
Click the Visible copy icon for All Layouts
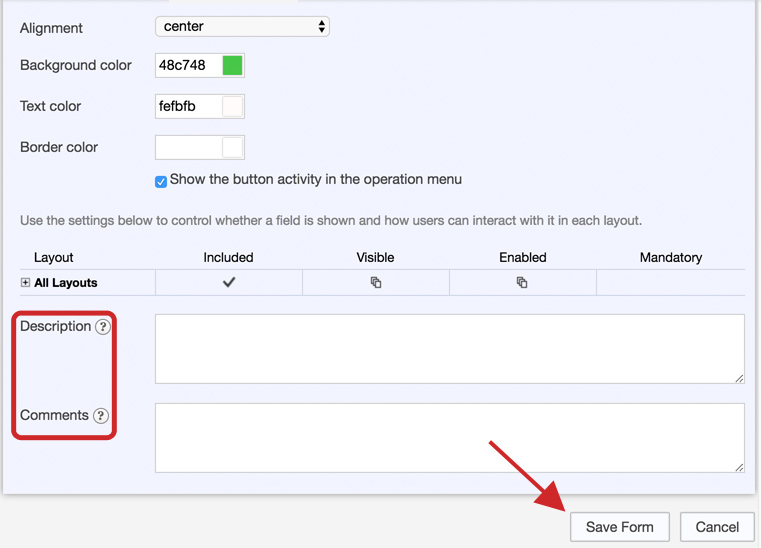click(x=376, y=283)
